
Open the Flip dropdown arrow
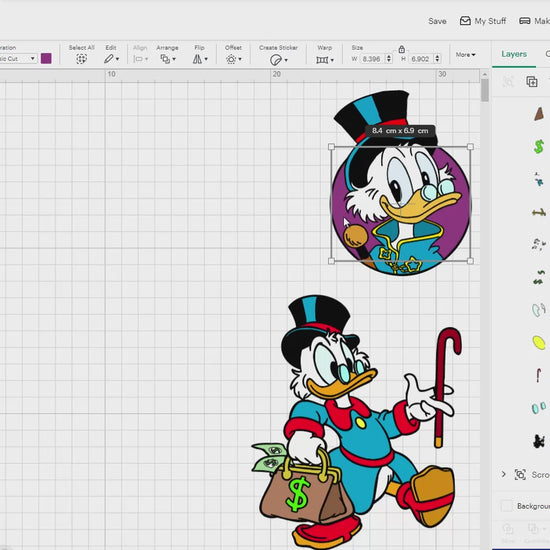(x=206, y=59)
